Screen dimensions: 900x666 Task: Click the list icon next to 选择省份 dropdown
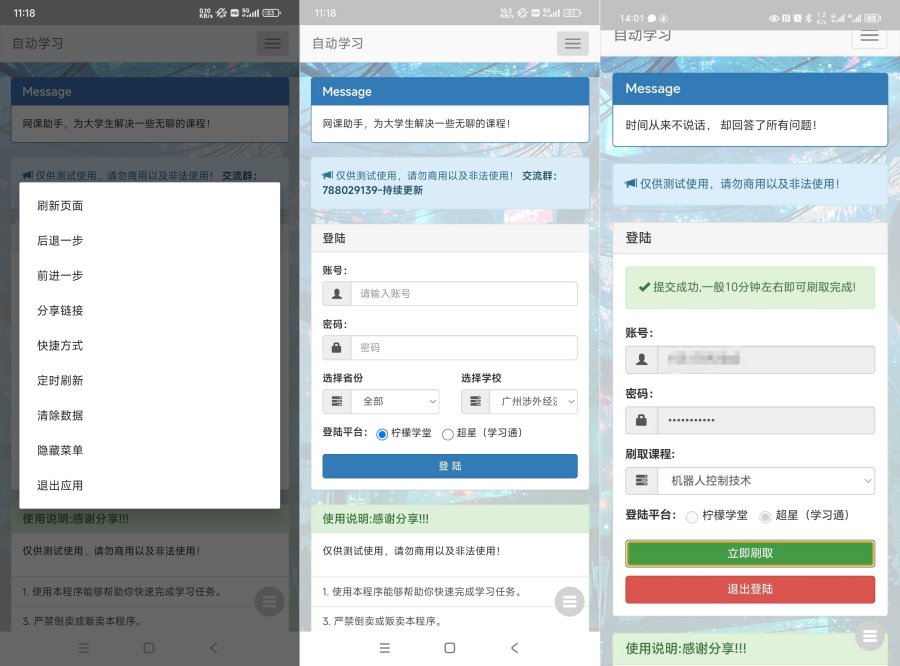pos(337,401)
